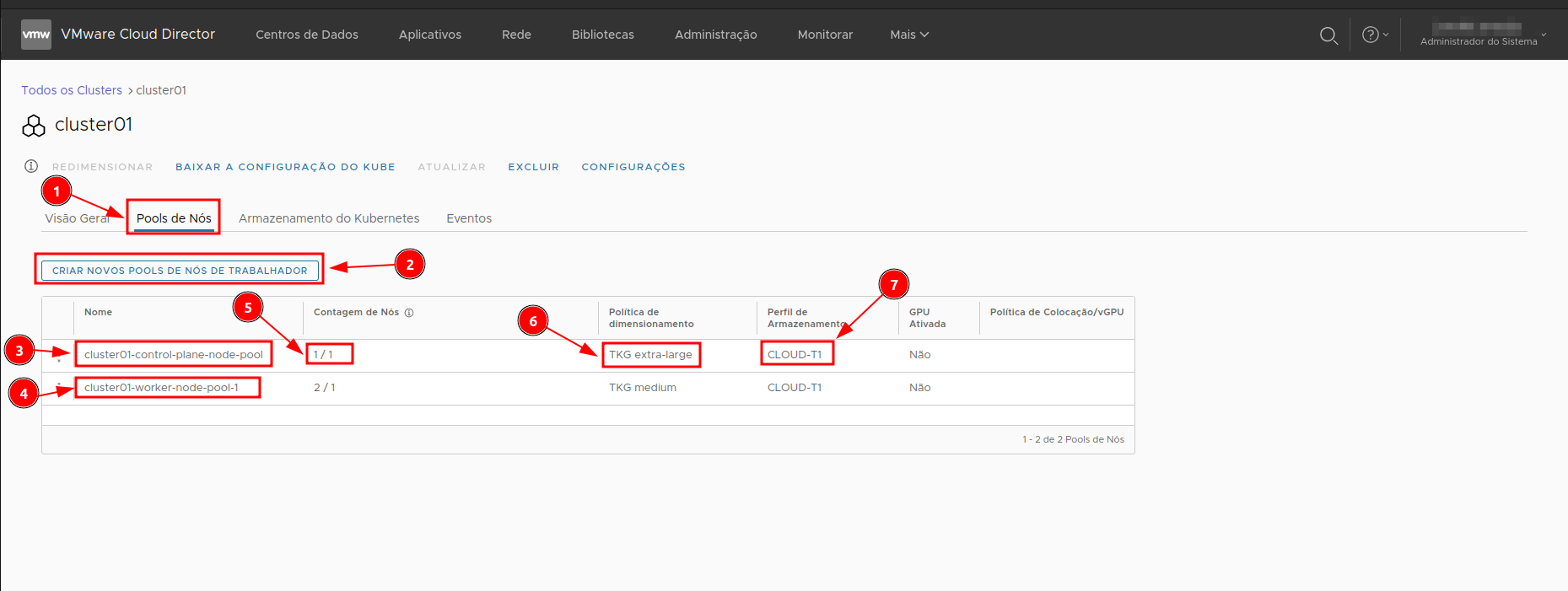Click the Política de Colocação/vGPU column header

(1057, 312)
